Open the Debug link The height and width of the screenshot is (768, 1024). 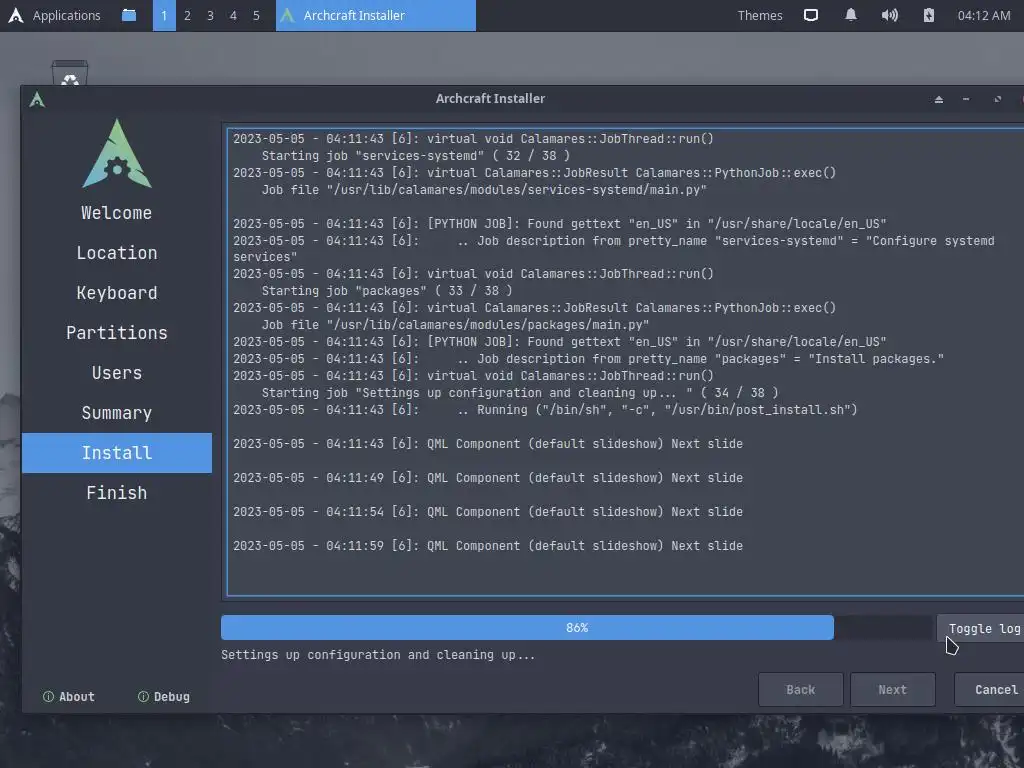[164, 697]
